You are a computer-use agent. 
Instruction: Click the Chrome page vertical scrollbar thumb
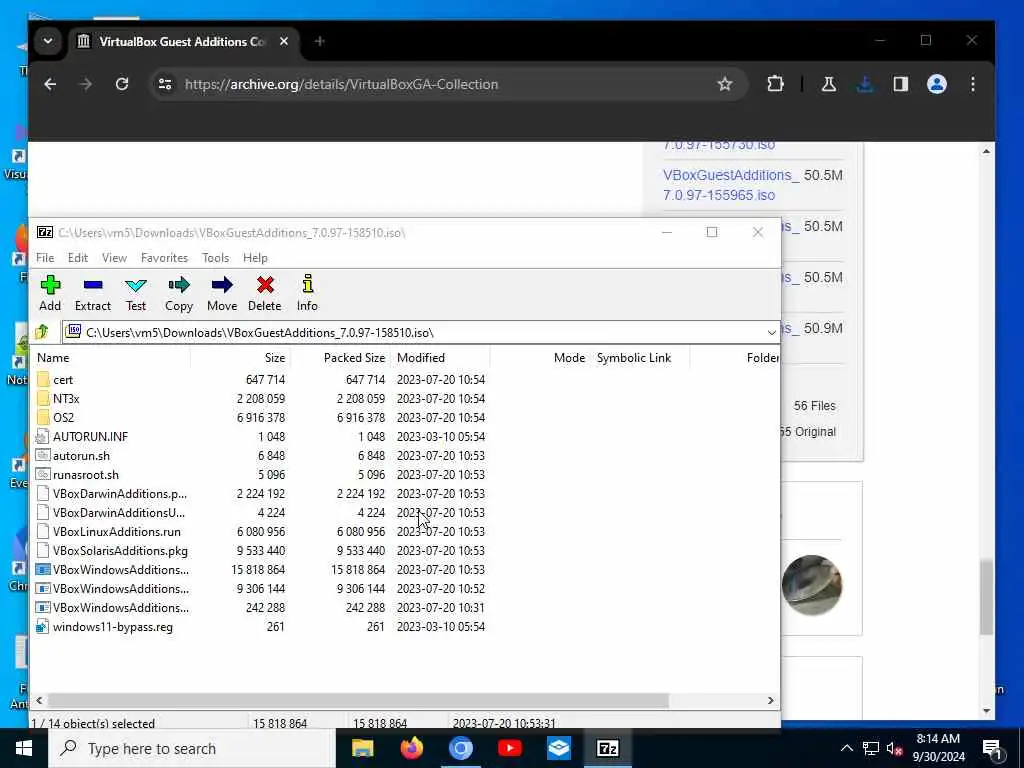(986, 597)
